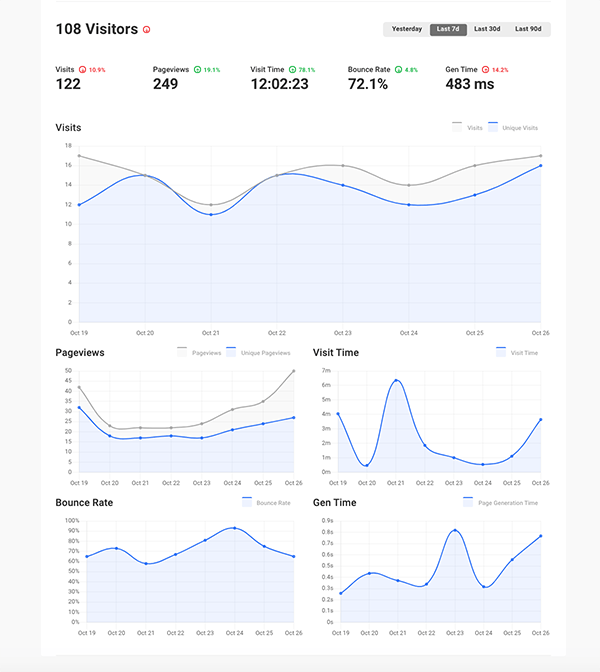The width and height of the screenshot is (600, 672).
Task: Hide the Unique Pageviews series via its legend
Action: (x=258, y=352)
